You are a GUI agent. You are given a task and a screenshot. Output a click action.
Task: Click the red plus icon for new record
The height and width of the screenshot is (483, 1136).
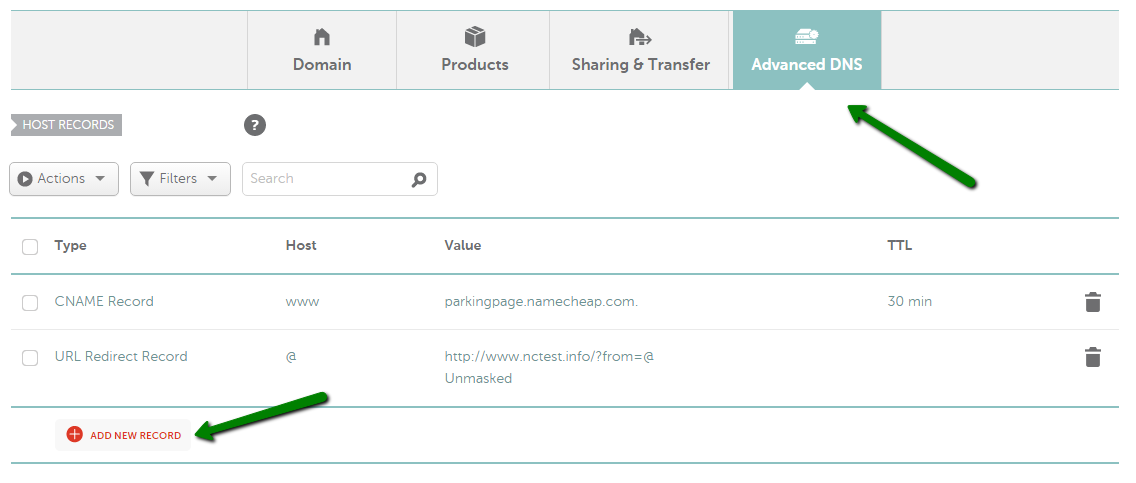click(x=75, y=434)
